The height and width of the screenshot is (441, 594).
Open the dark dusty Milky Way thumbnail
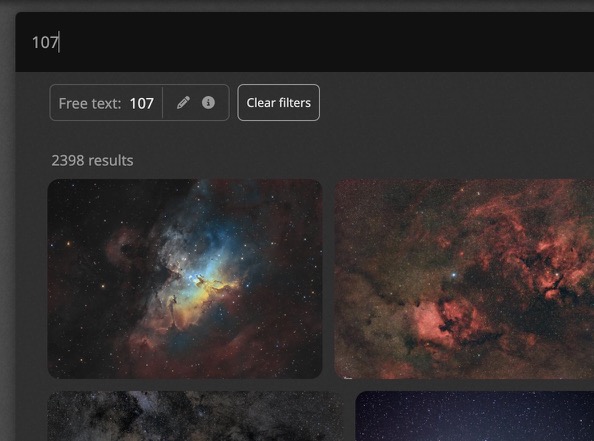[195, 416]
